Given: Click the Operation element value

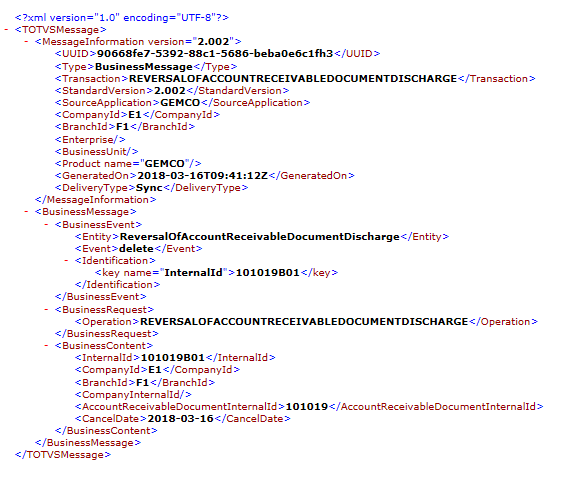Looking at the screenshot, I should click(x=304, y=322).
